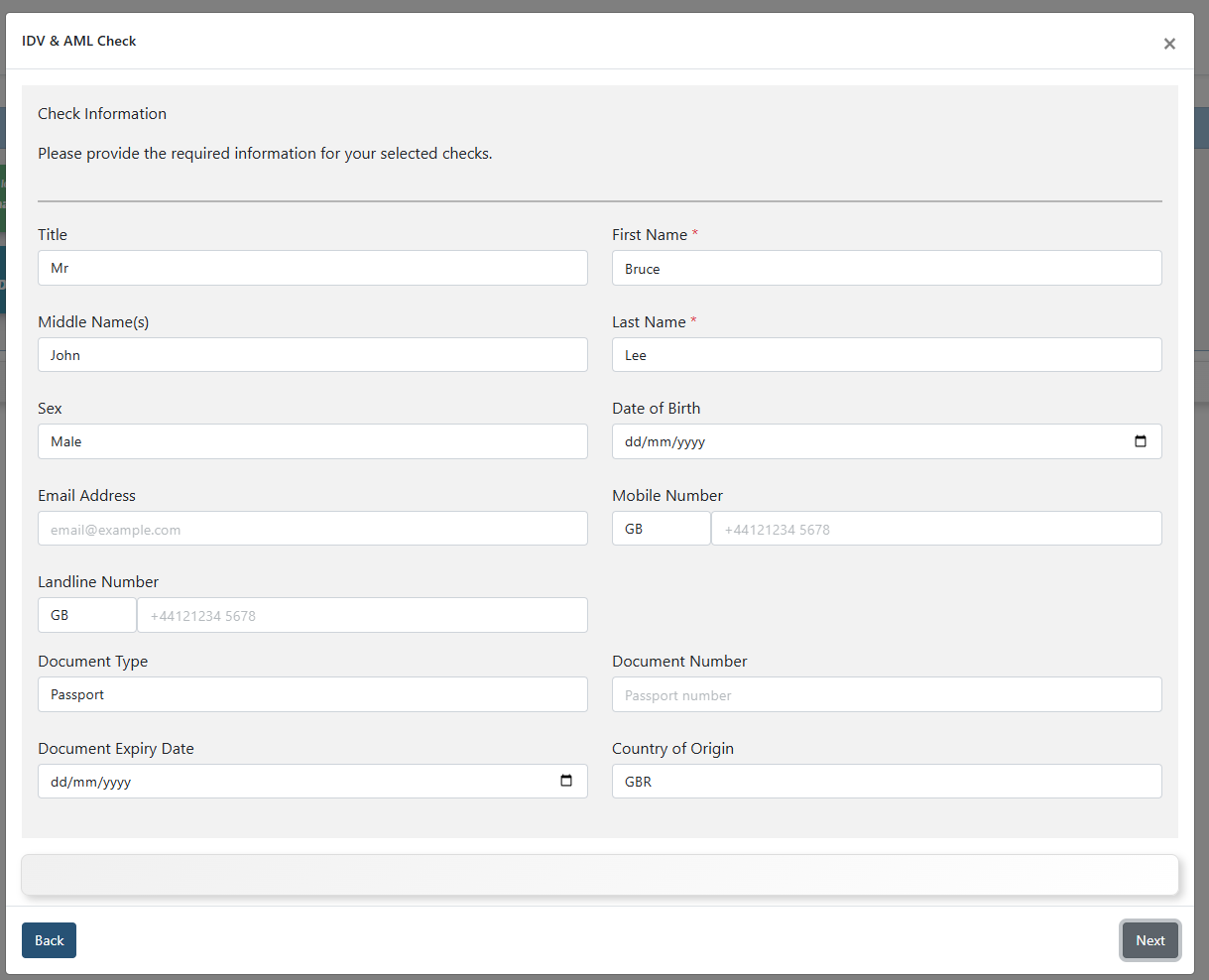Viewport: 1209px width, 980px height.
Task: Click the Title label
Action: (53, 234)
